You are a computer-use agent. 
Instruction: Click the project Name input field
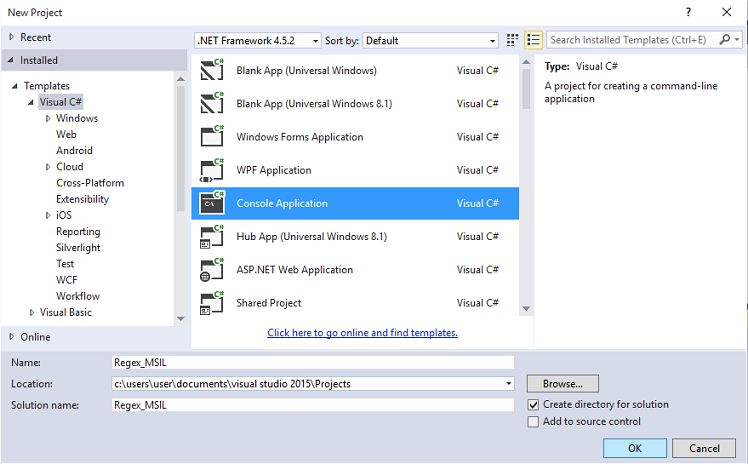313,362
